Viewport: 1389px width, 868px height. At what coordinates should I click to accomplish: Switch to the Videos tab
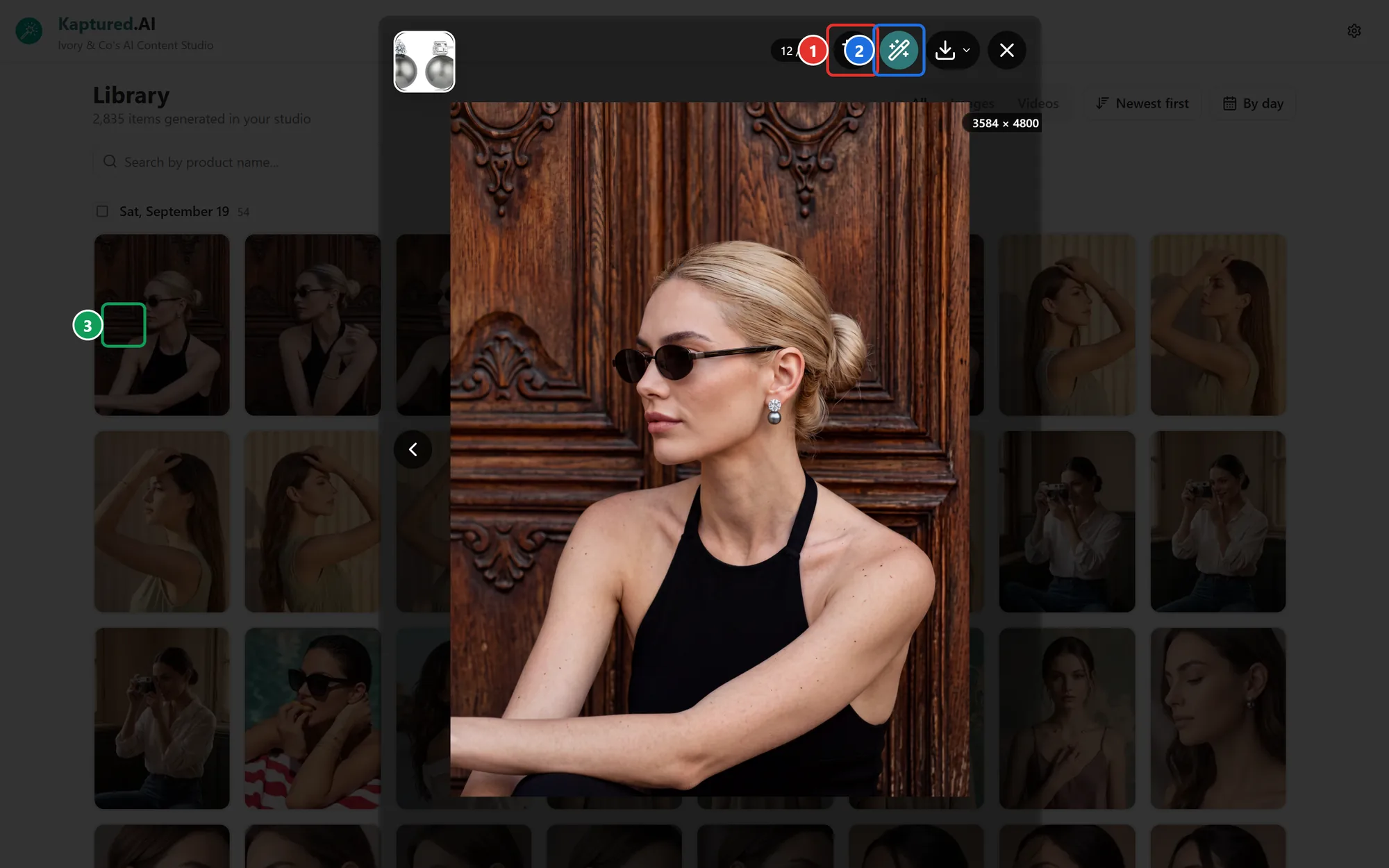point(1038,103)
